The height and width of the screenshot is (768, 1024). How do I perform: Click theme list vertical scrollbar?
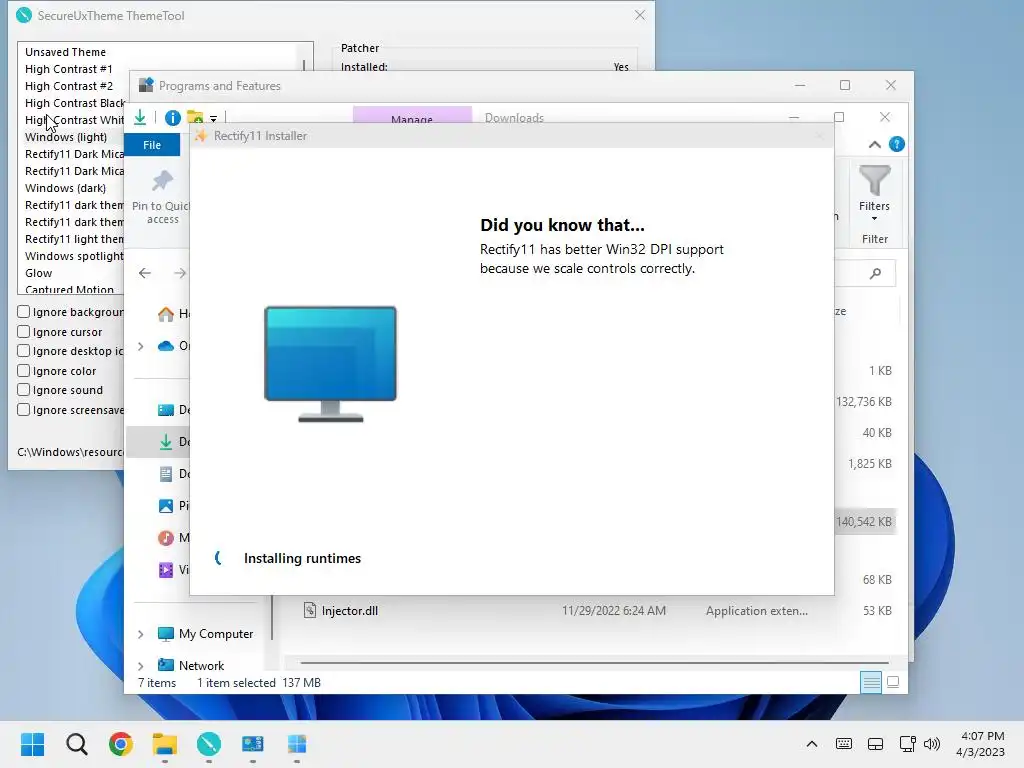(304, 65)
